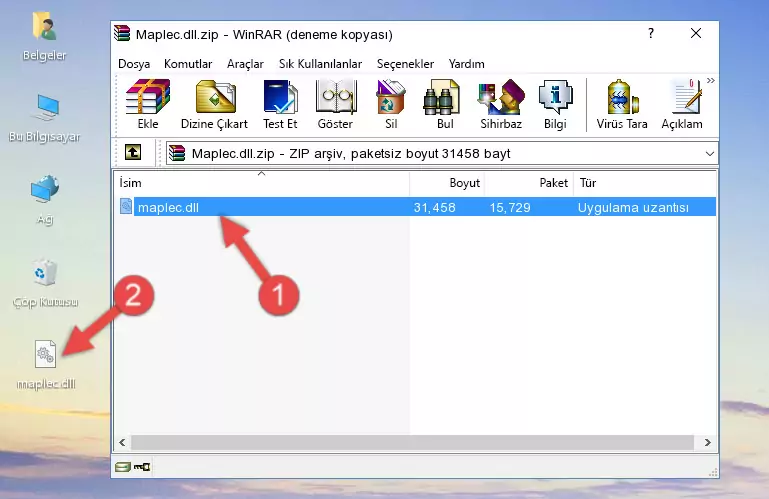Open the Açıklama comment tool
769x499 pixels.
pos(682,104)
